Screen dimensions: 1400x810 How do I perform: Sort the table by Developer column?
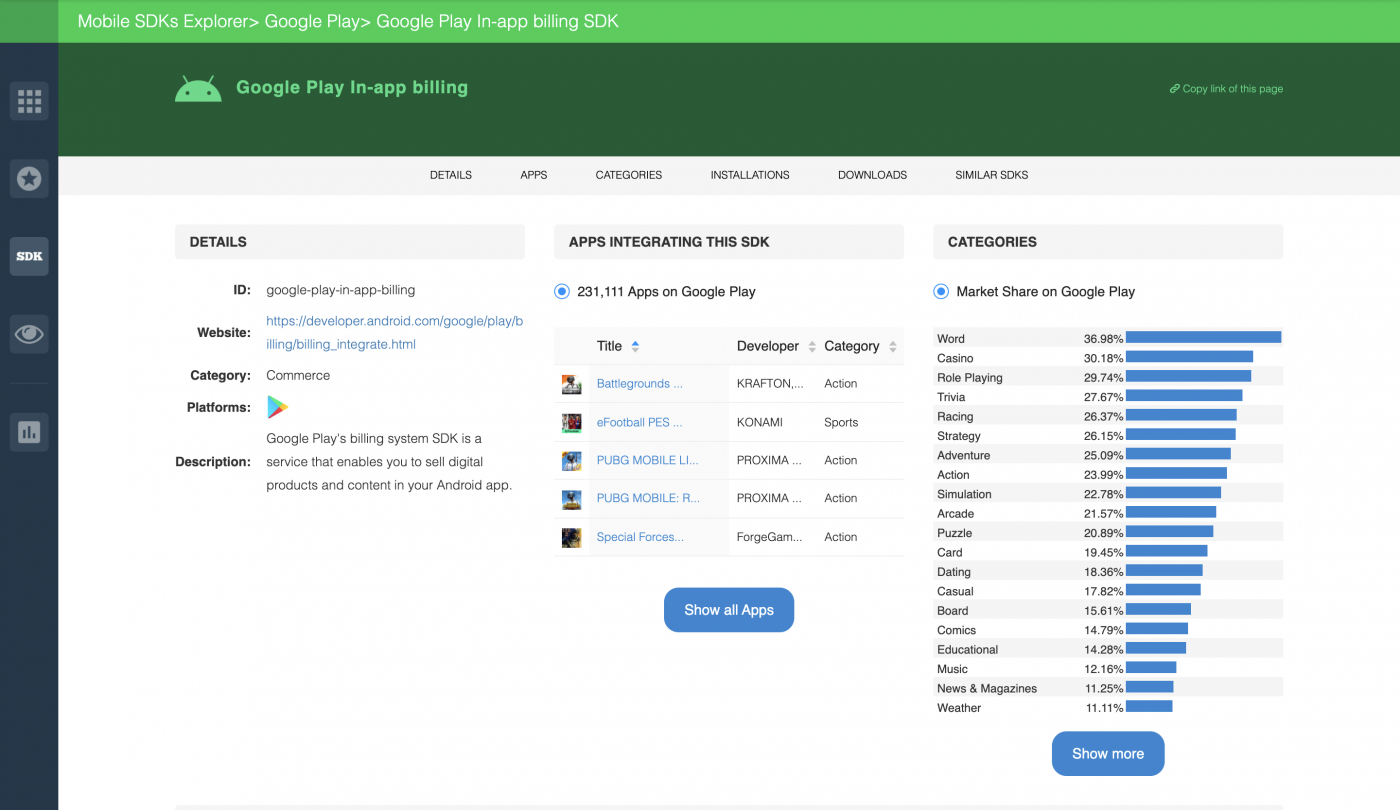812,346
